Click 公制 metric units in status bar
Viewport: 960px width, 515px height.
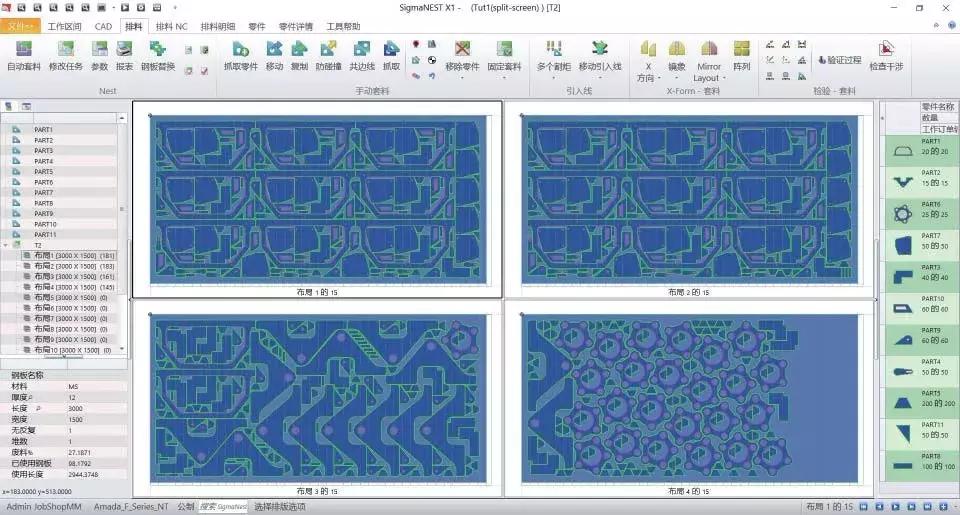[x=186, y=506]
